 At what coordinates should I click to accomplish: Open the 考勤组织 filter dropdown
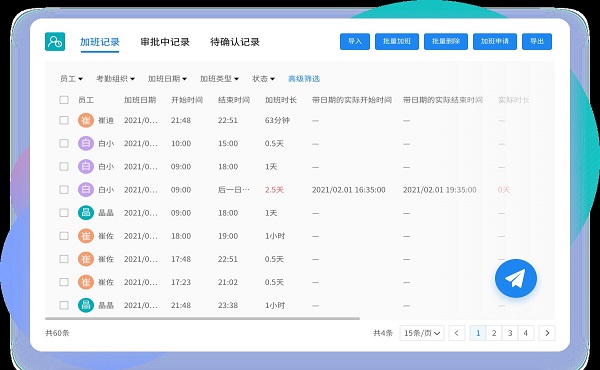click(115, 79)
